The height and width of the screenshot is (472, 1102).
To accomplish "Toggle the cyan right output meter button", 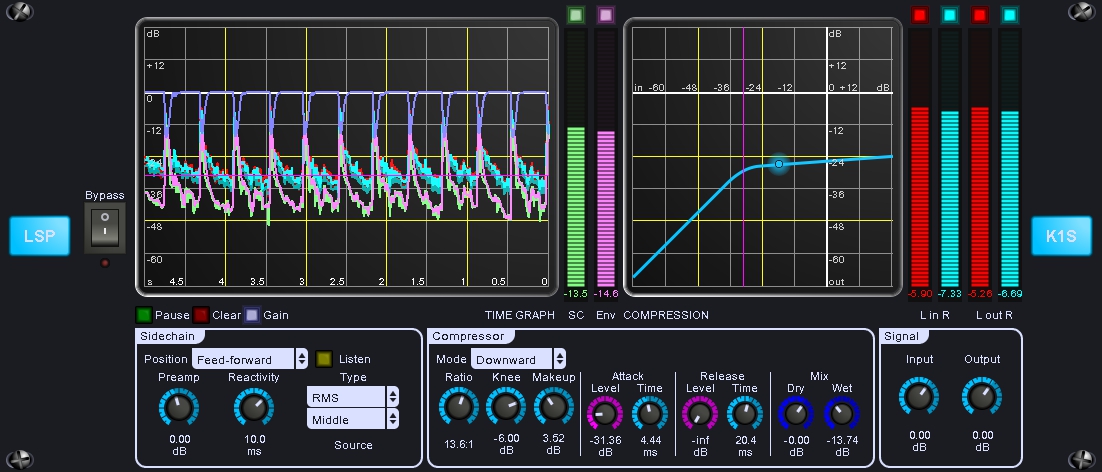I will point(1010,15).
